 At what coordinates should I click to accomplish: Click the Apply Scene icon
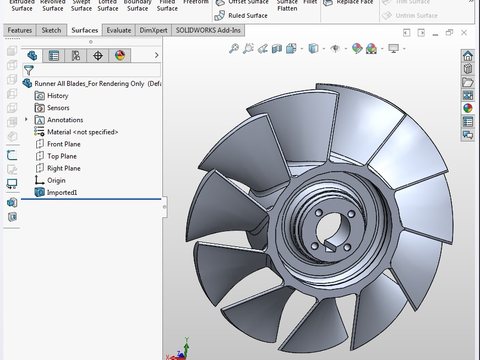(371, 49)
